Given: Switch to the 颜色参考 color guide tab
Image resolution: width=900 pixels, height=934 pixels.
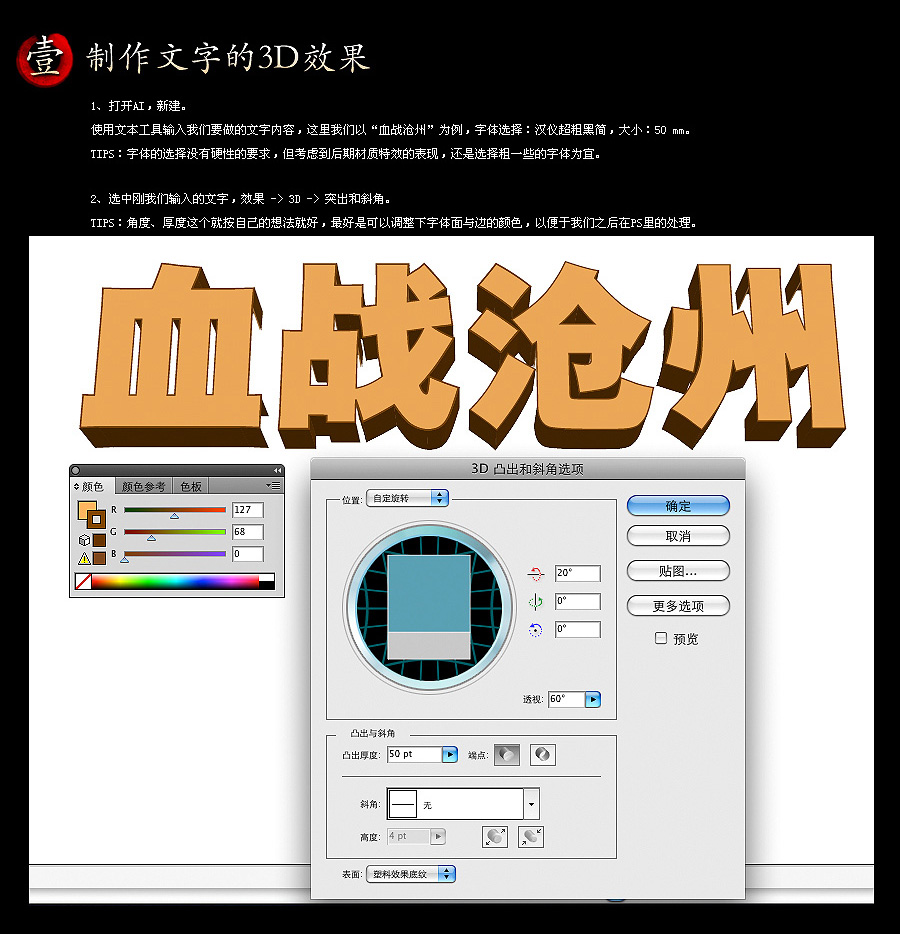Looking at the screenshot, I should [x=144, y=485].
